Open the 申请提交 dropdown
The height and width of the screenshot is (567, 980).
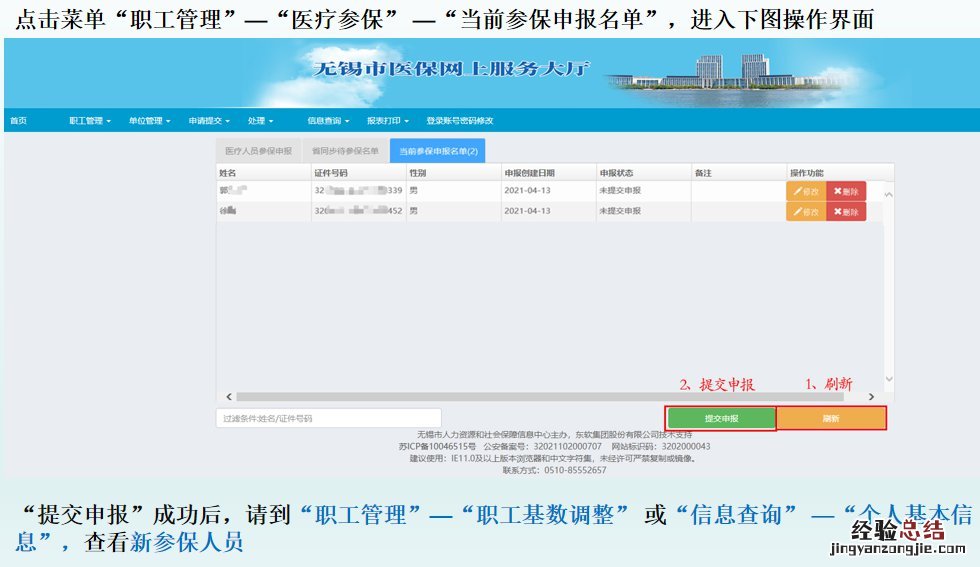pyautogui.click(x=209, y=121)
